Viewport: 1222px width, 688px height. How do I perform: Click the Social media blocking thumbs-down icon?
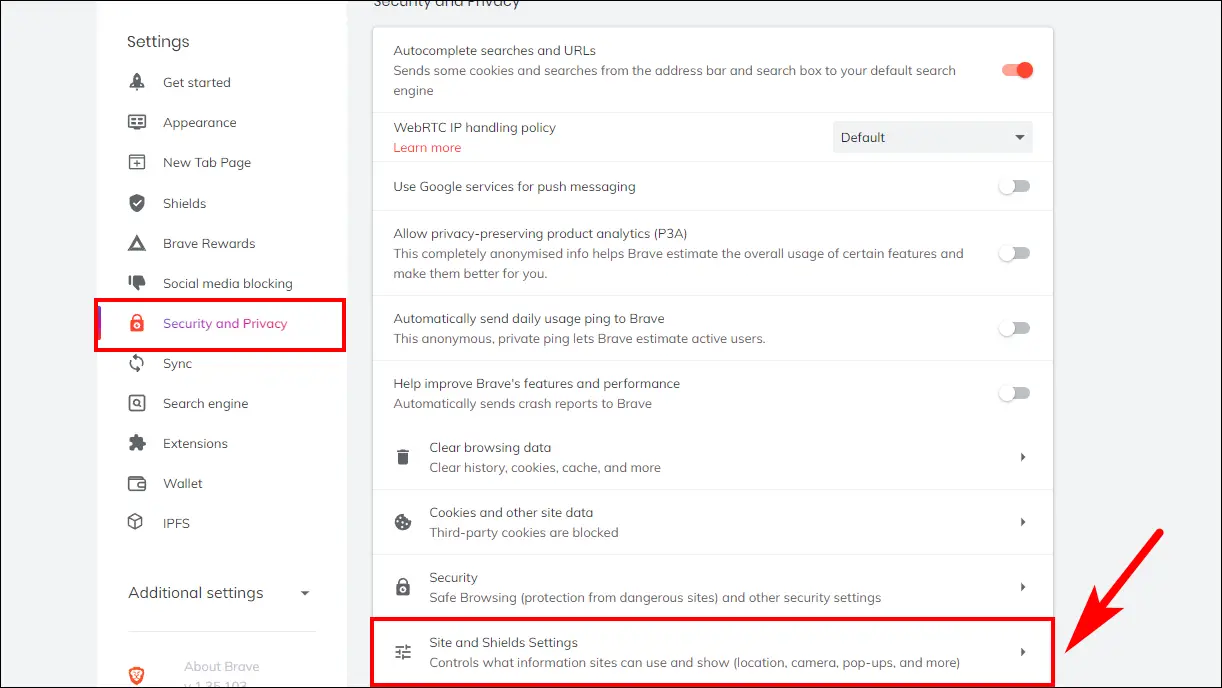(137, 283)
